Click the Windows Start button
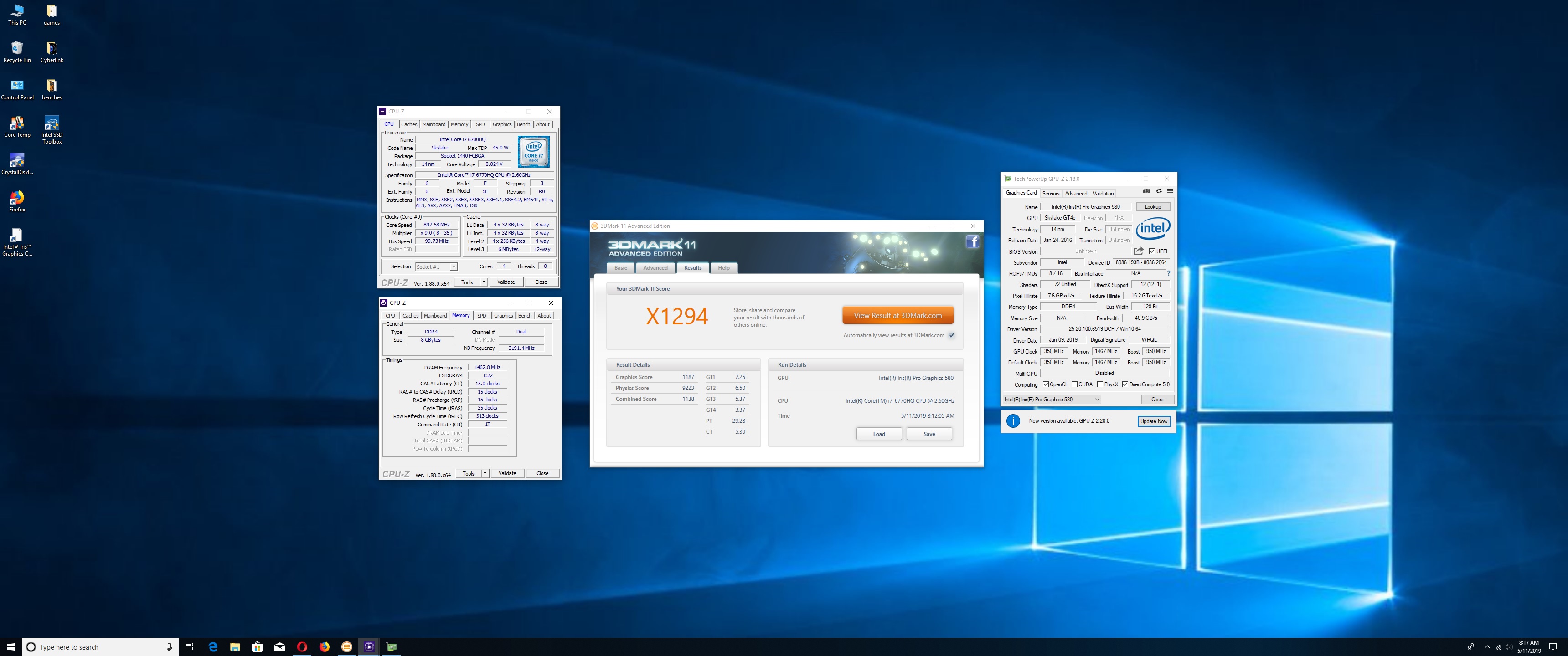This screenshot has height=656, width=1568. point(10,647)
